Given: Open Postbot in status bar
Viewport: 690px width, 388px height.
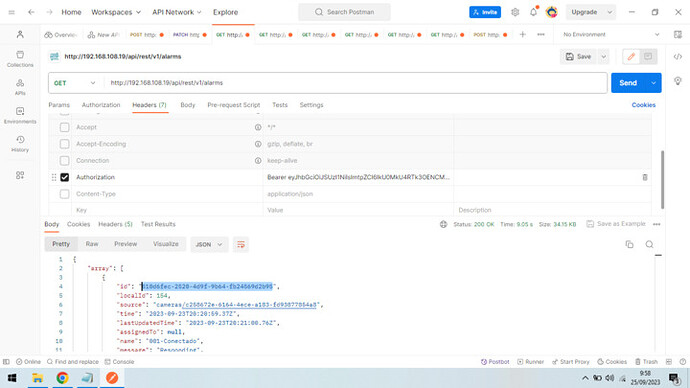Looking at the screenshot, I should coord(495,362).
